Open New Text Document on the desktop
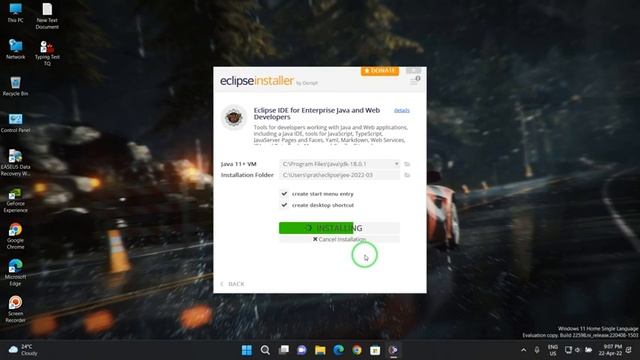 click(47, 16)
